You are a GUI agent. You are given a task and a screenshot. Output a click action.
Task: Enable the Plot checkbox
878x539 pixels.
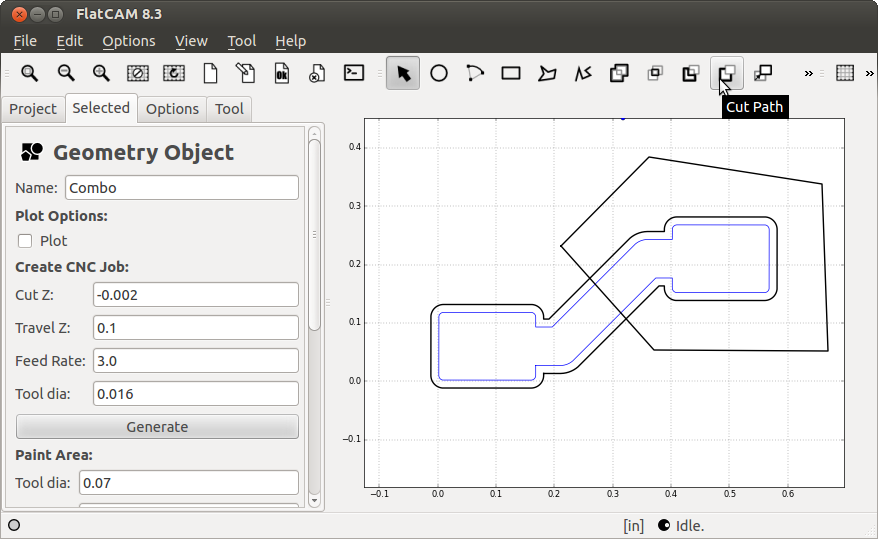(25, 241)
